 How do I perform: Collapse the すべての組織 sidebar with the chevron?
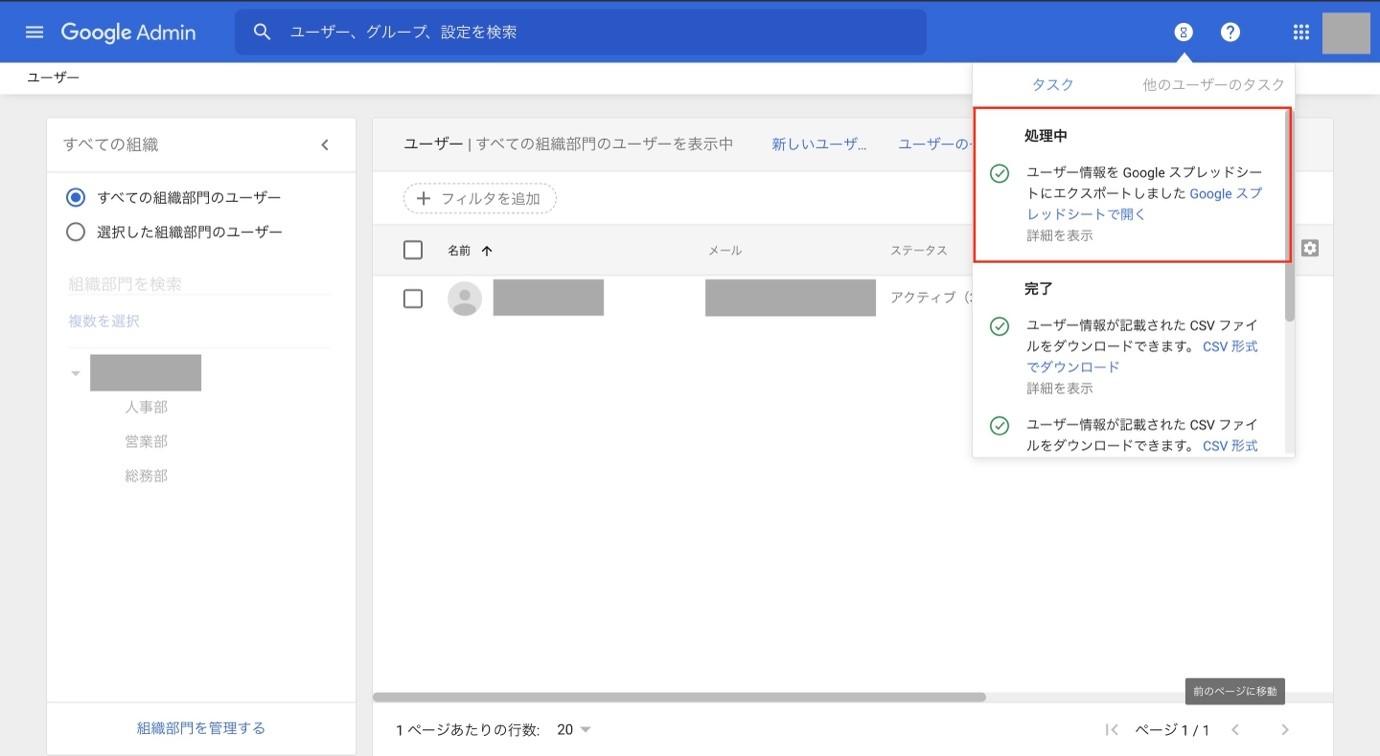324,143
